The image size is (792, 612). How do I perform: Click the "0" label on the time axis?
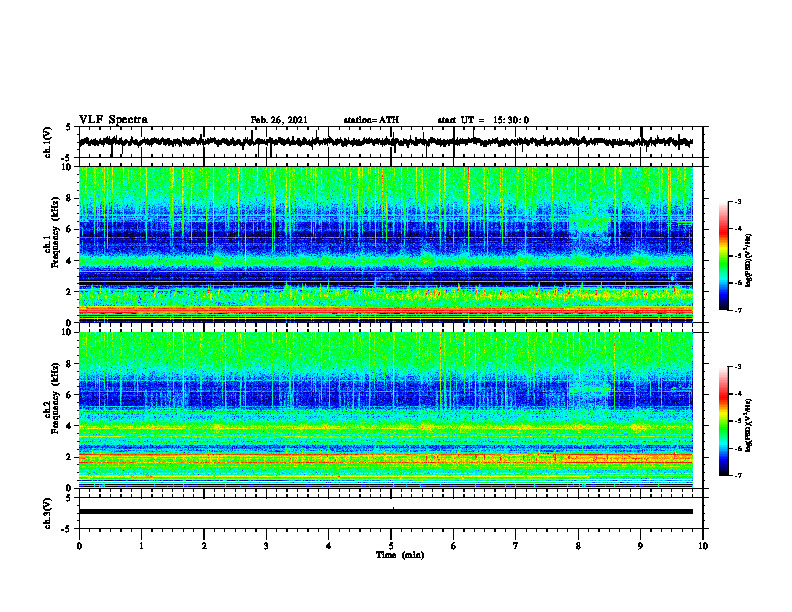point(79,546)
